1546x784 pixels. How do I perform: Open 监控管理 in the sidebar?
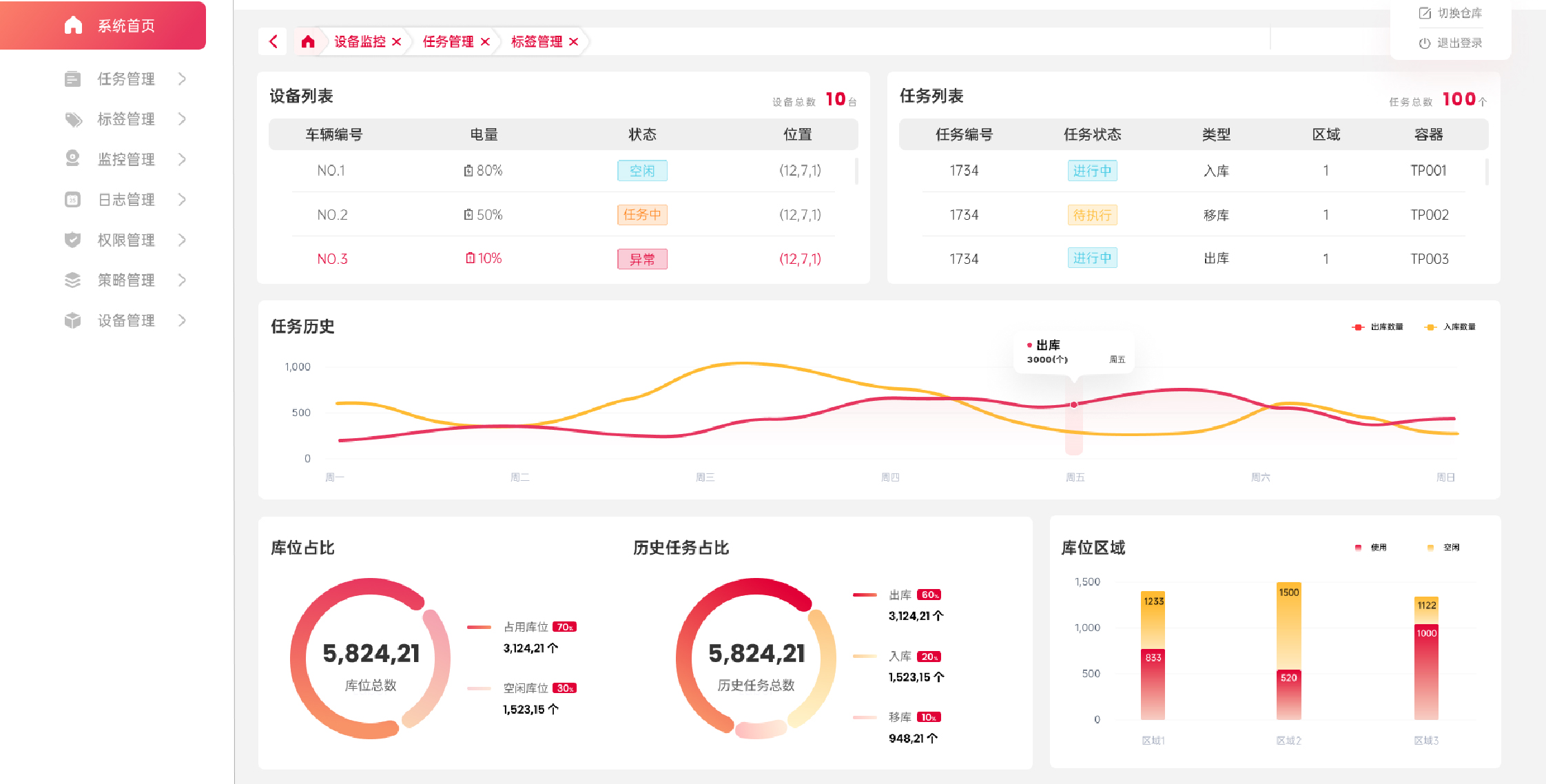[x=126, y=159]
